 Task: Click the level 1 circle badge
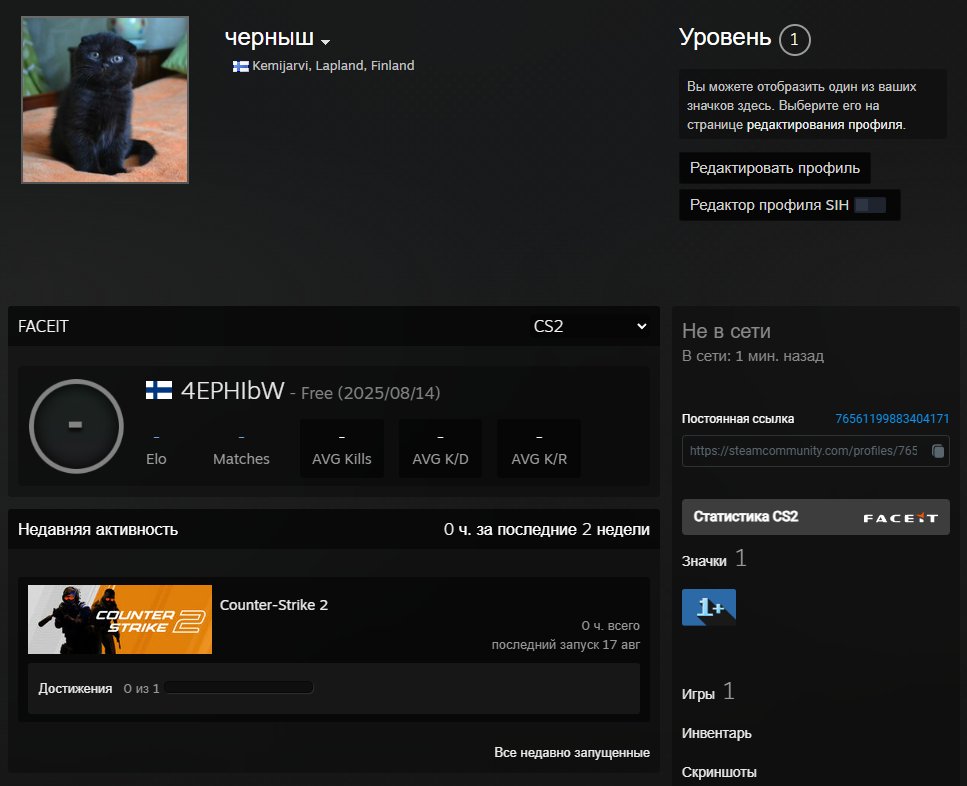[794, 40]
